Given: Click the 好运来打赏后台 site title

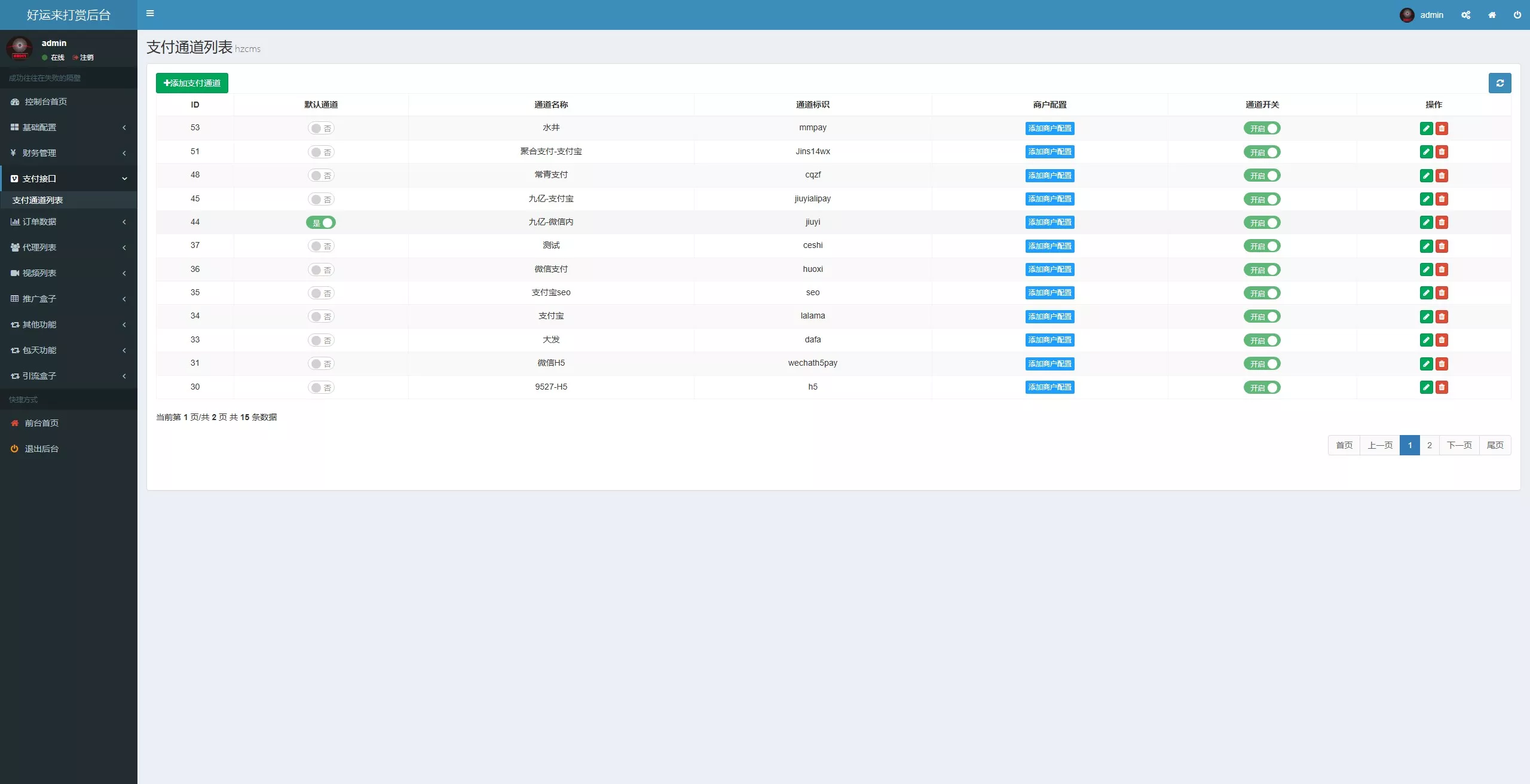Looking at the screenshot, I should pyautogui.click(x=69, y=15).
